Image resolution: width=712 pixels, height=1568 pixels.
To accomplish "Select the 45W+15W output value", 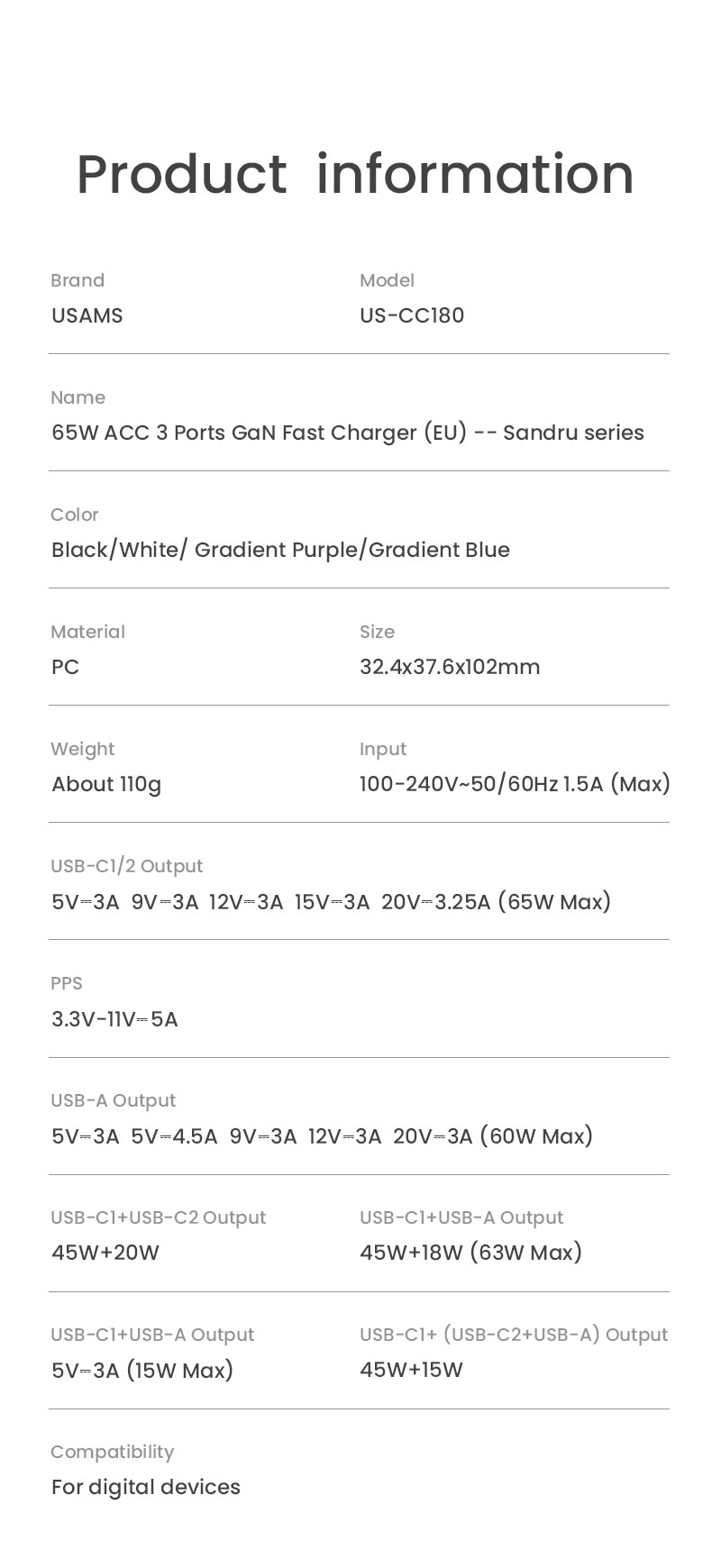I will tap(411, 1370).
